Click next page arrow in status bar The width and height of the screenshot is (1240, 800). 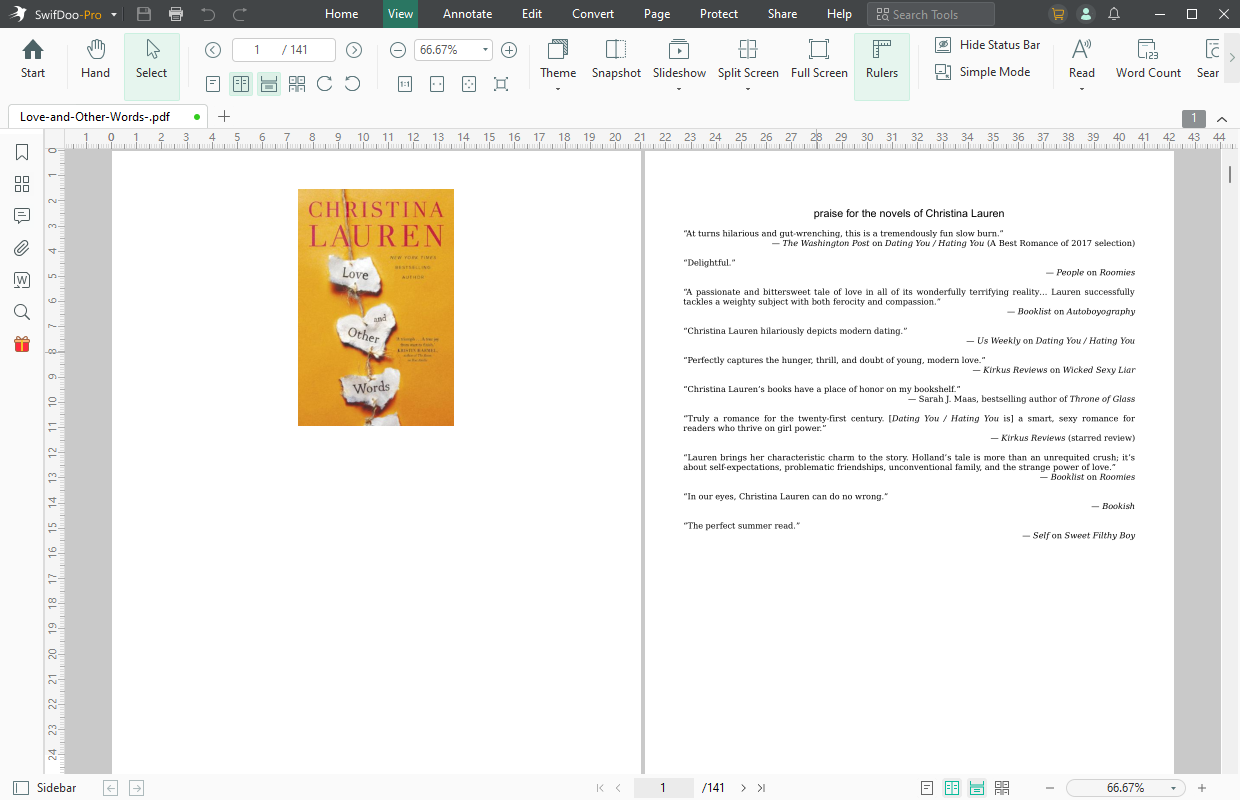[x=743, y=788]
